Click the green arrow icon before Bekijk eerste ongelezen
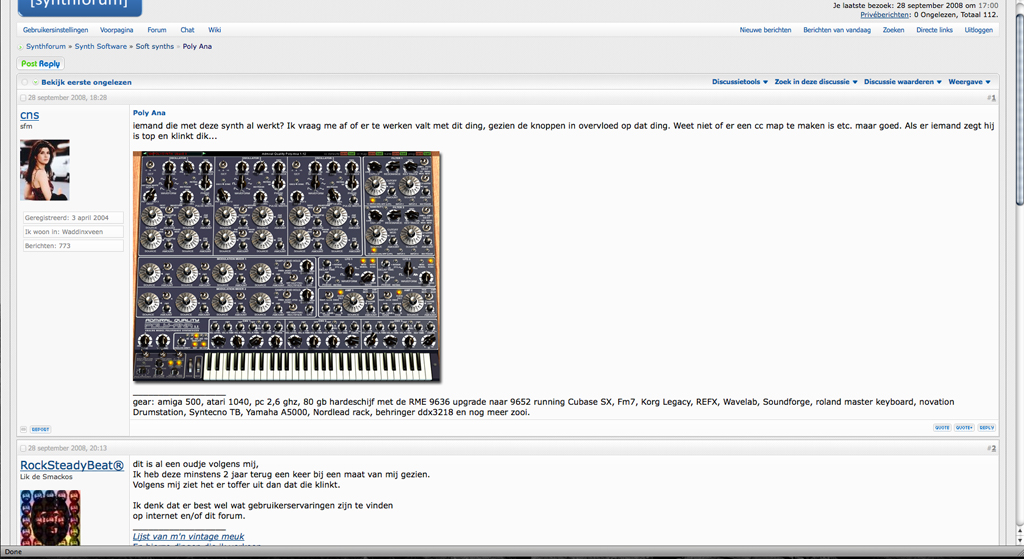Screen dimensions: 1024x559 coord(35,82)
